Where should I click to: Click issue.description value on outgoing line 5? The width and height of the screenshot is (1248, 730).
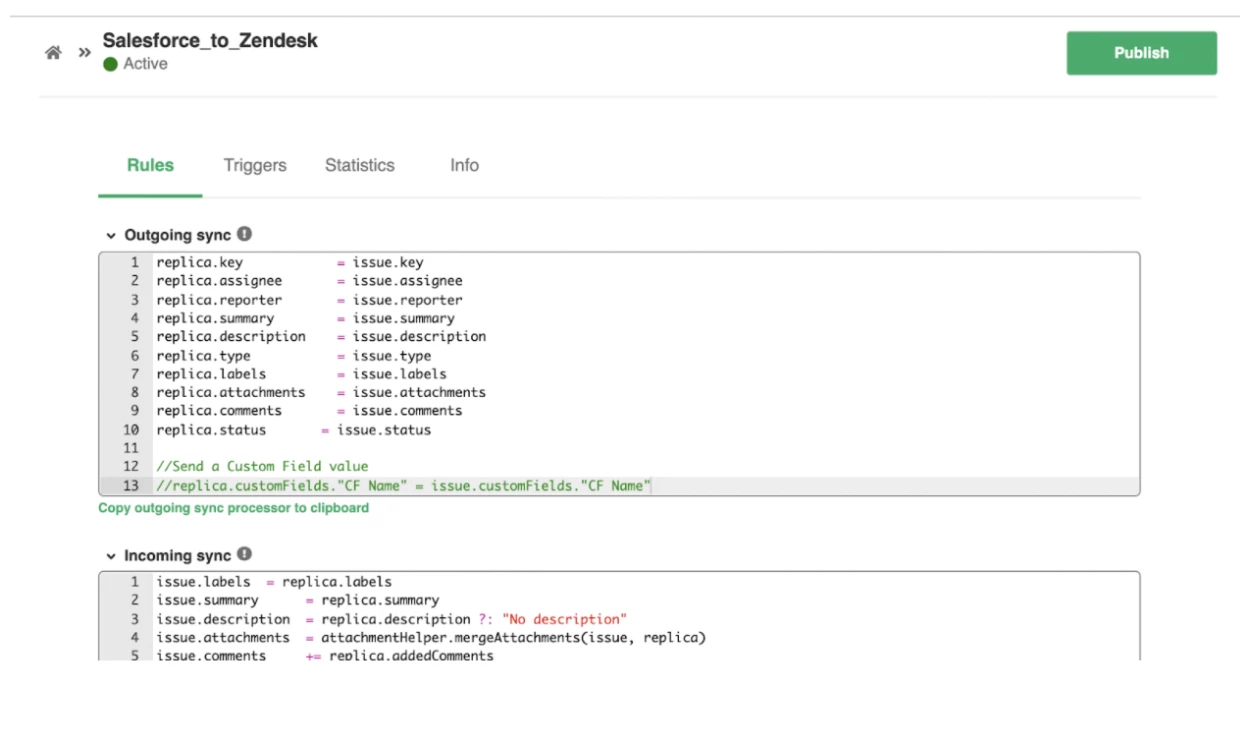coord(419,337)
